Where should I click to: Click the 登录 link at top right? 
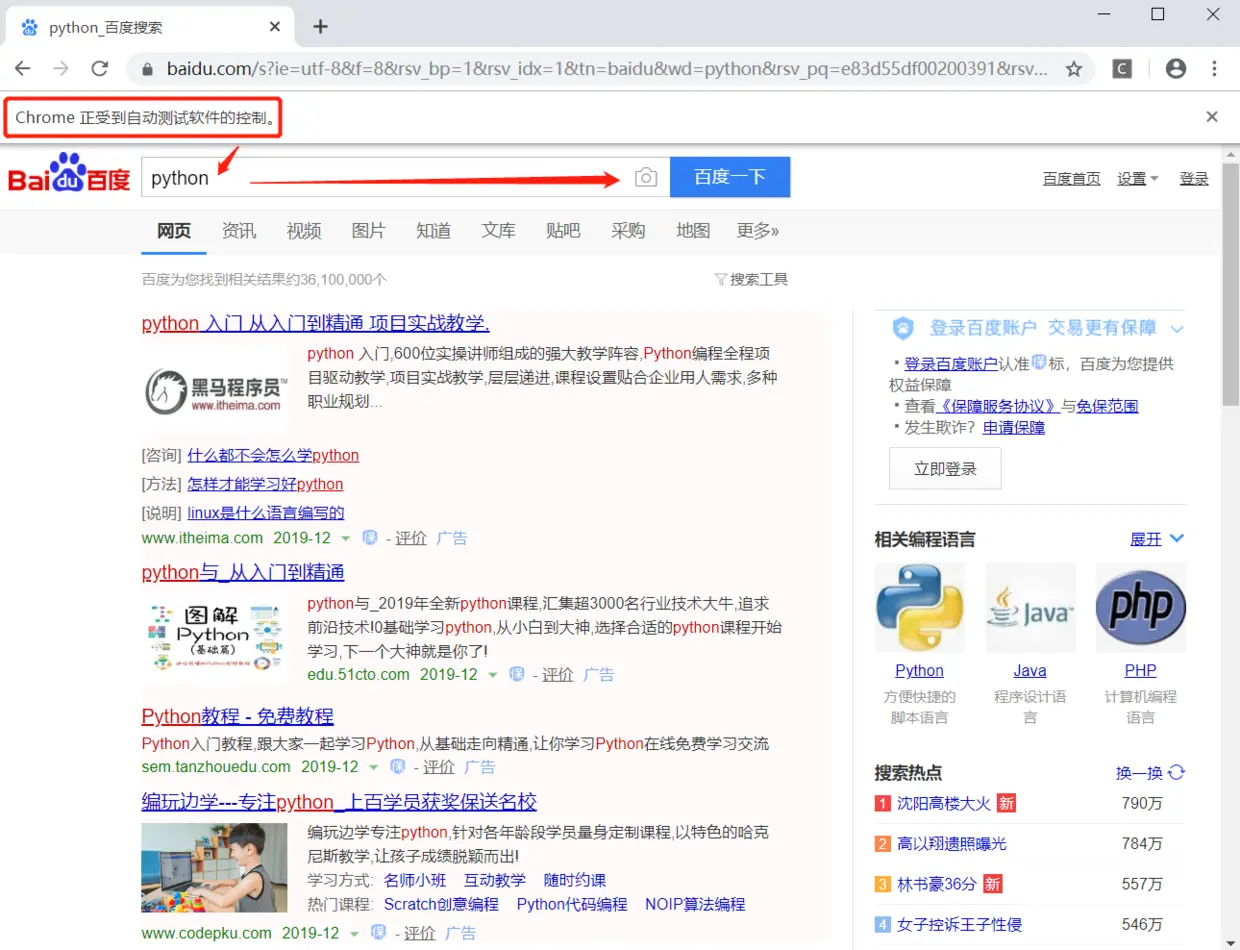(x=1194, y=178)
